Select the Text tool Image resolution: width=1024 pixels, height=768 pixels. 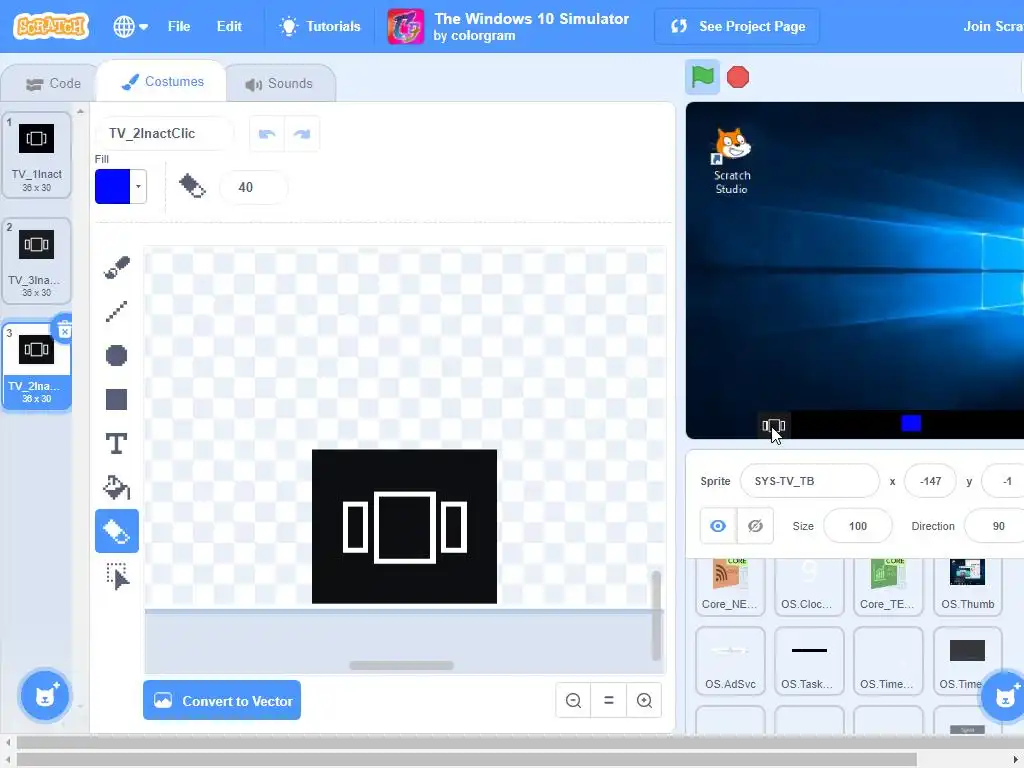click(x=117, y=443)
